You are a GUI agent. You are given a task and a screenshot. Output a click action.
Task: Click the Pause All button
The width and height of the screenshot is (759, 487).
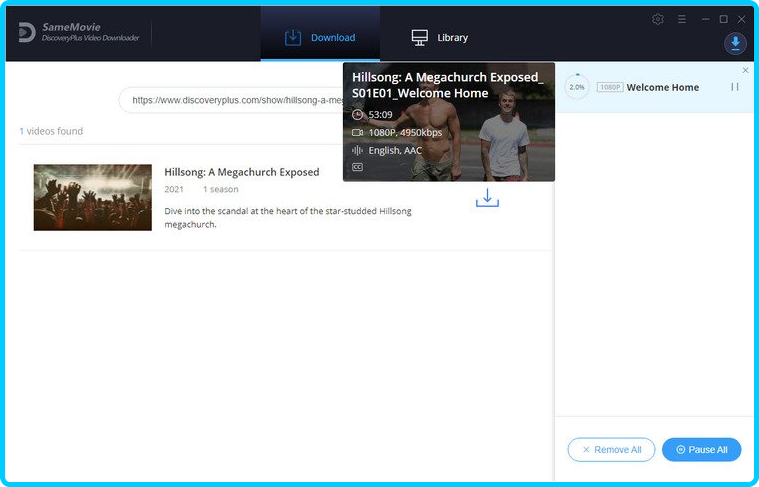tap(701, 450)
